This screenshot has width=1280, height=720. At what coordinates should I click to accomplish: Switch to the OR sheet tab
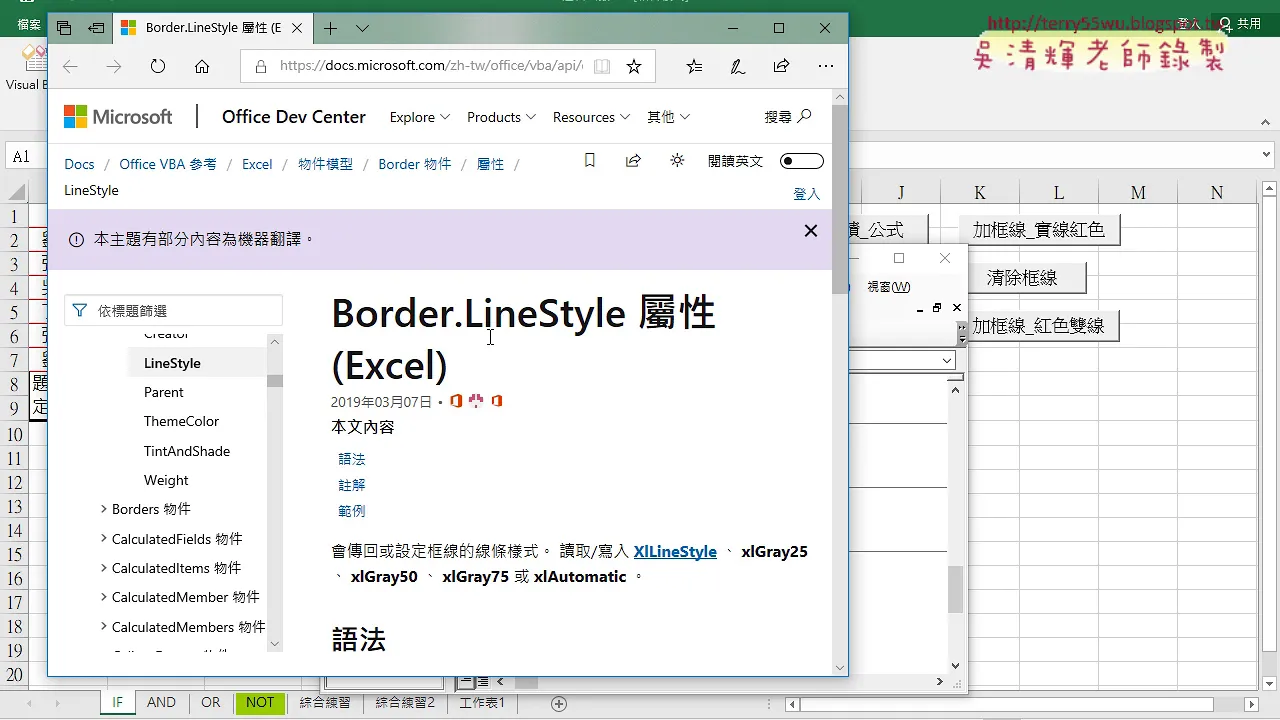(x=211, y=703)
